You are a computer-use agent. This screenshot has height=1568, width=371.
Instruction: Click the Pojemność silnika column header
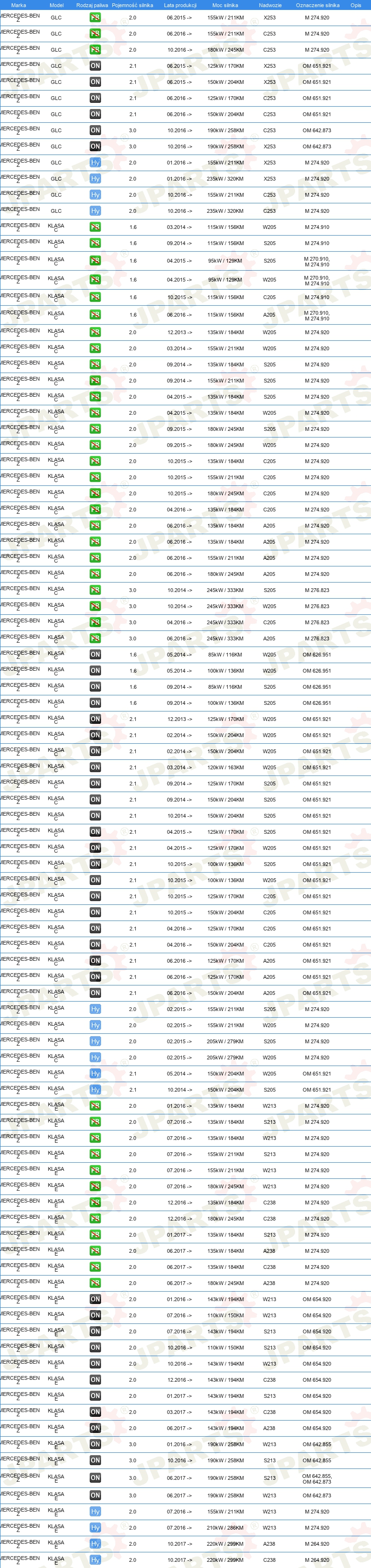point(132,5)
